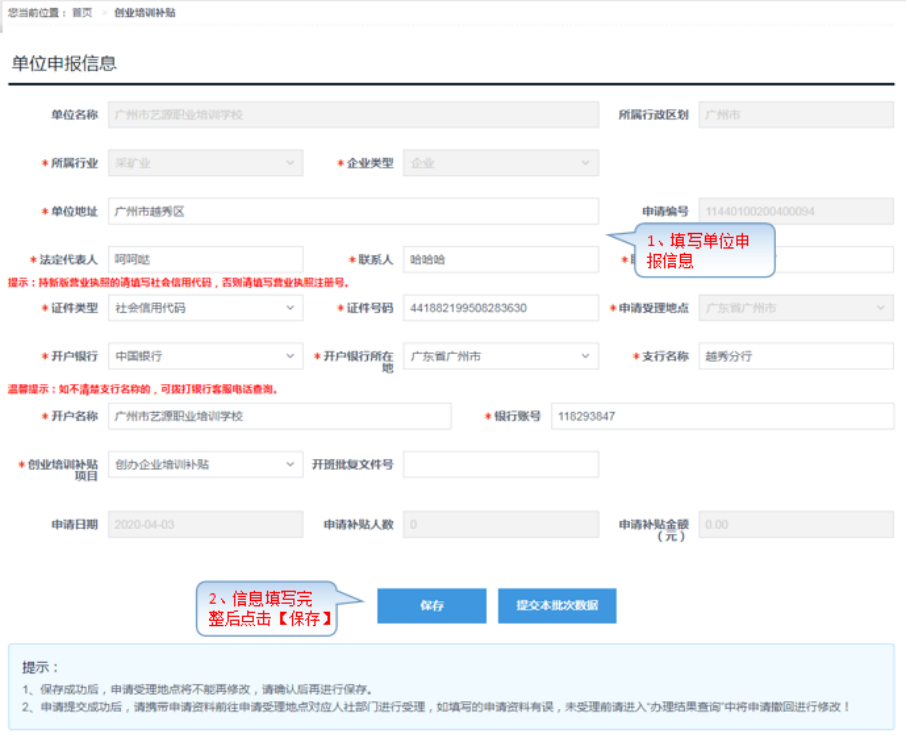The height and width of the screenshot is (738, 907).
Task: Click the 单位地址 input field
Action: tap(353, 211)
